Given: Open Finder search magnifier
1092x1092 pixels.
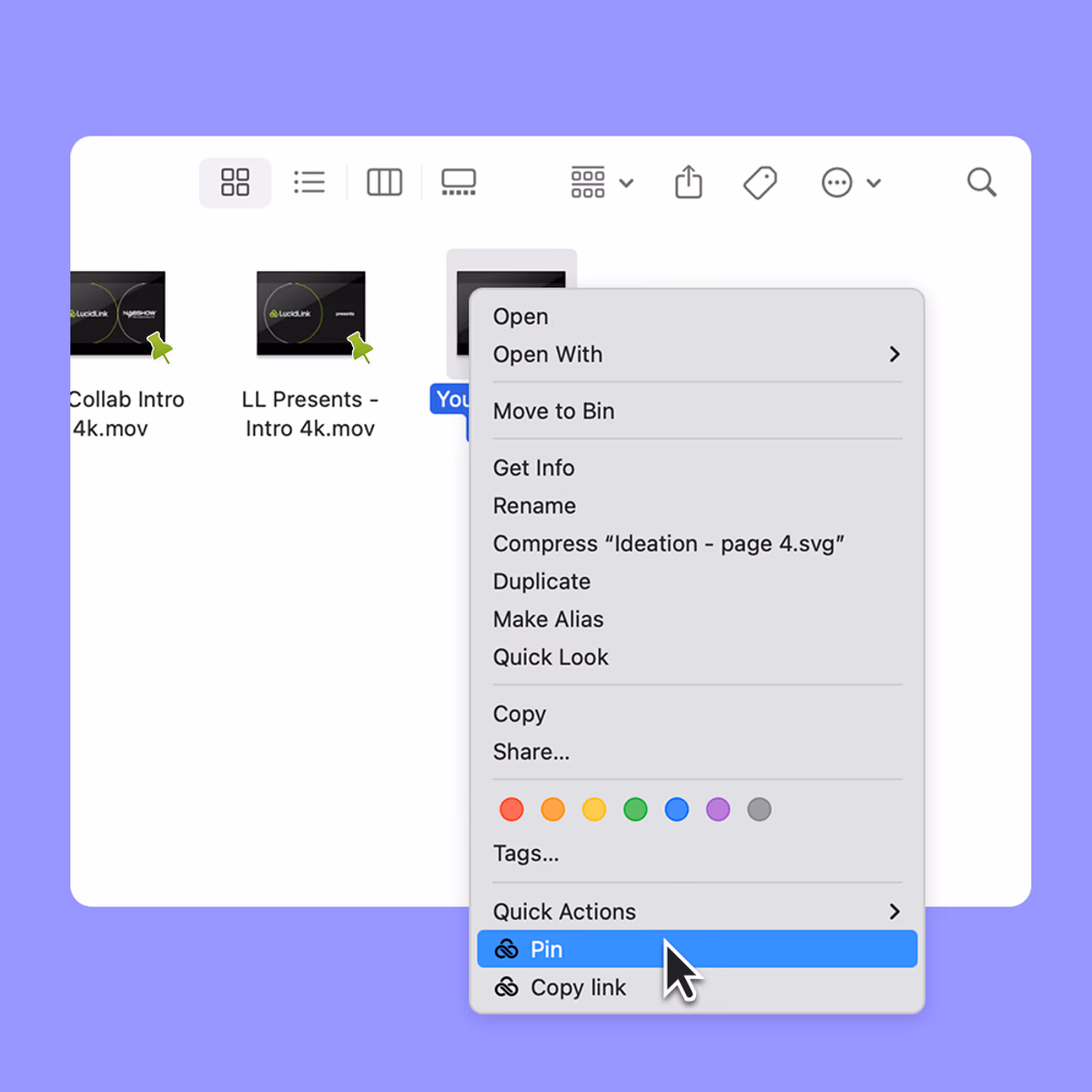Looking at the screenshot, I should pyautogui.click(x=981, y=182).
